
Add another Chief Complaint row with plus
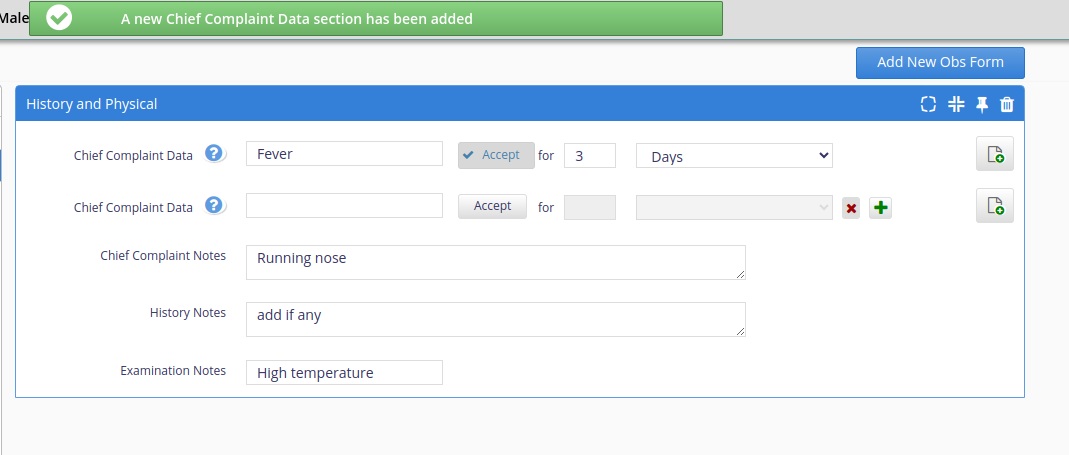coord(881,208)
